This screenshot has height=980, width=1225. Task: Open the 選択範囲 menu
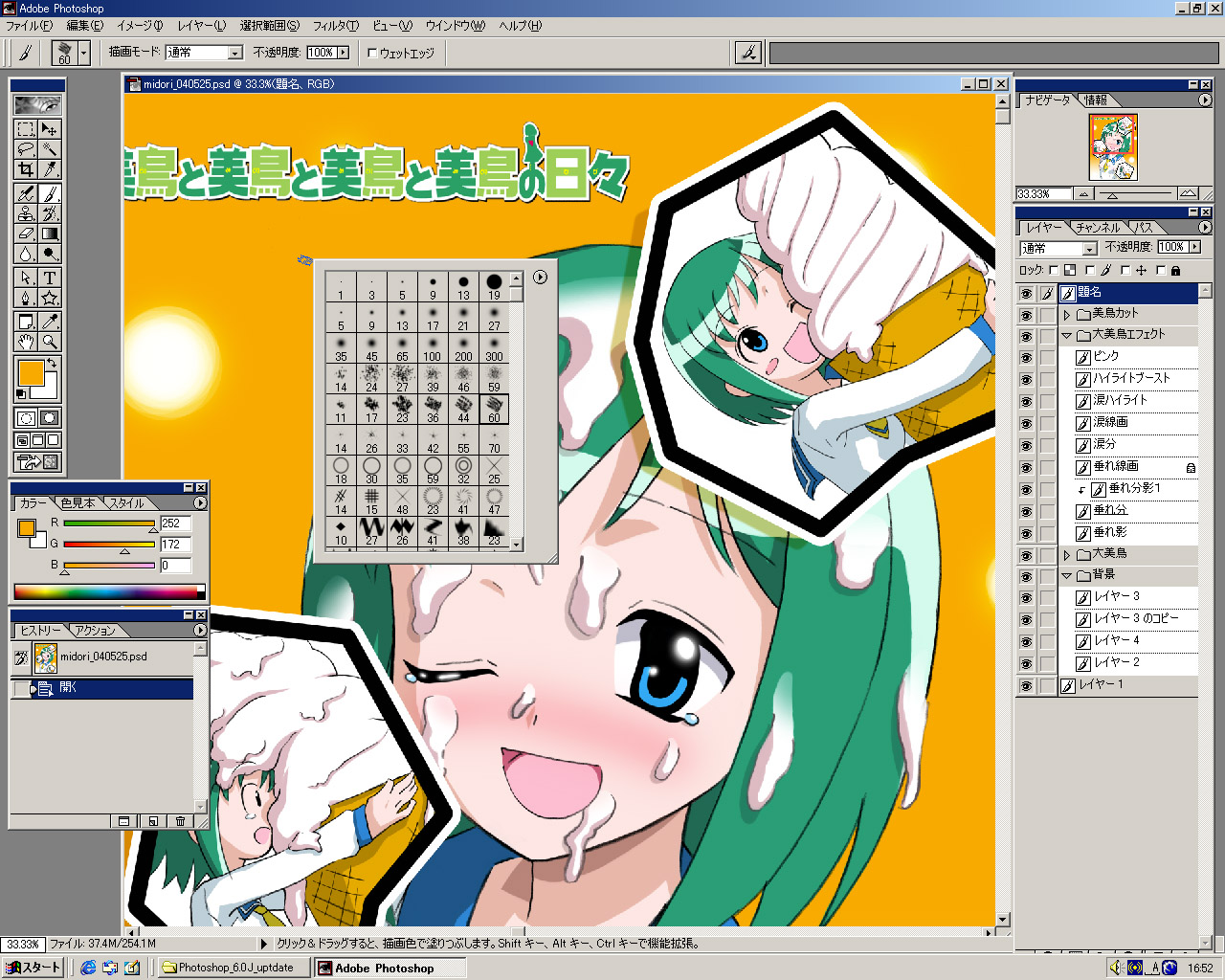(x=270, y=26)
